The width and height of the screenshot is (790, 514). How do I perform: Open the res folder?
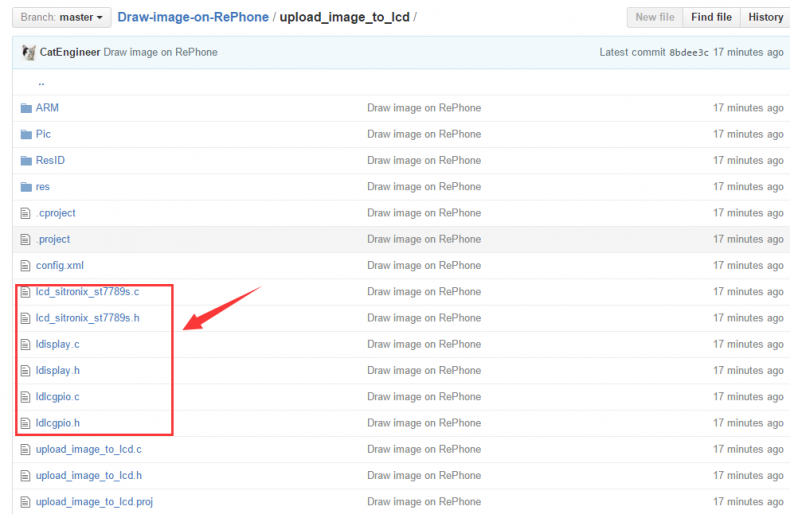pos(42,186)
